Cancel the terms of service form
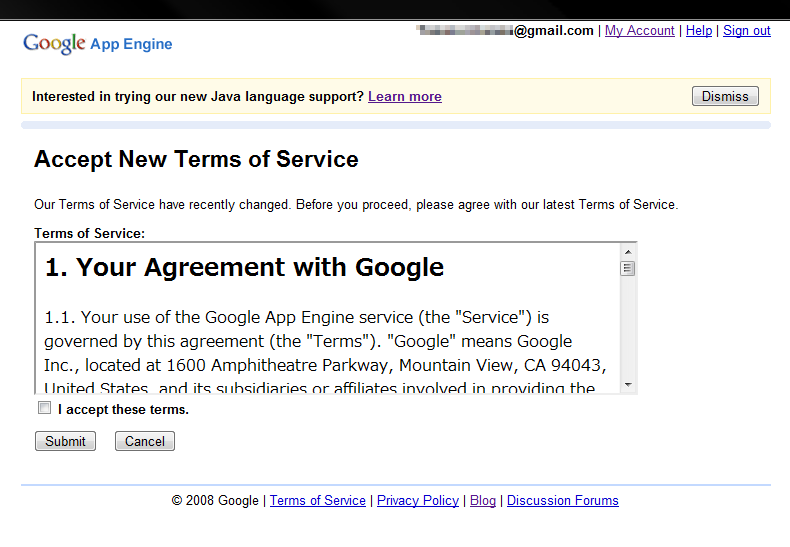The image size is (790, 547). click(x=145, y=441)
